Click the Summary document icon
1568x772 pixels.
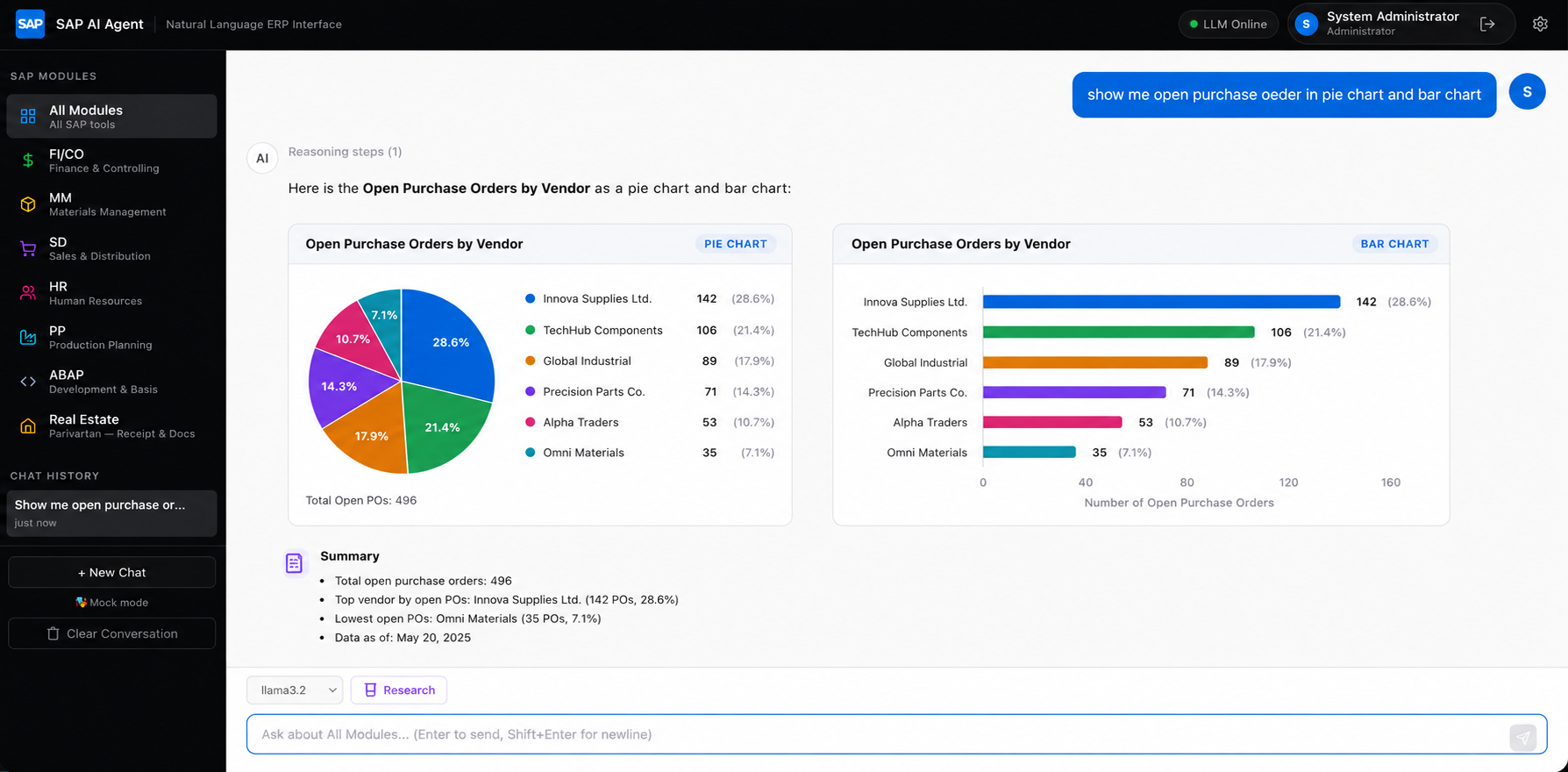[x=294, y=563]
